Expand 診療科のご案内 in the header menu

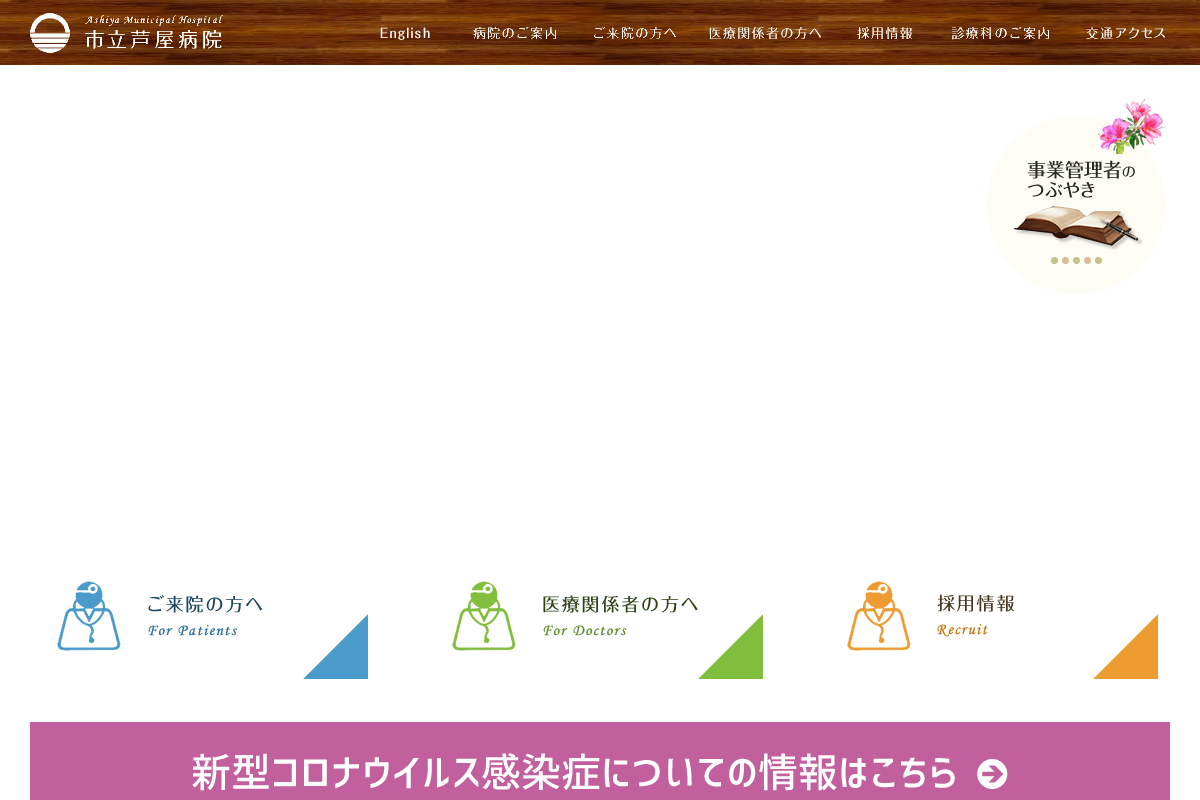[x=1001, y=33]
